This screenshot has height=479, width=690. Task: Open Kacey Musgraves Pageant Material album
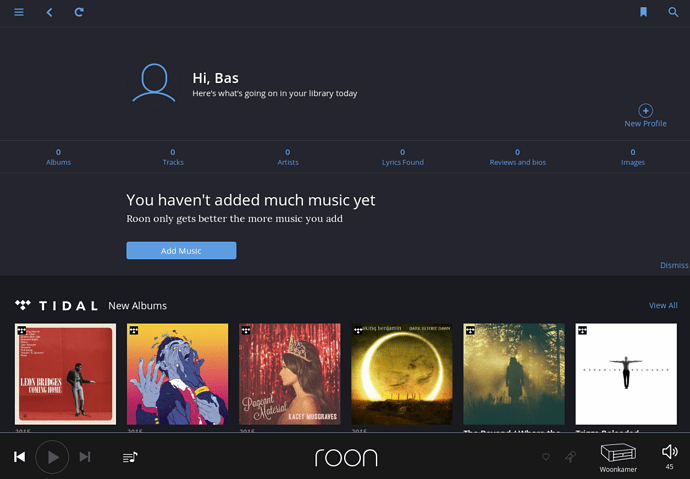point(290,374)
